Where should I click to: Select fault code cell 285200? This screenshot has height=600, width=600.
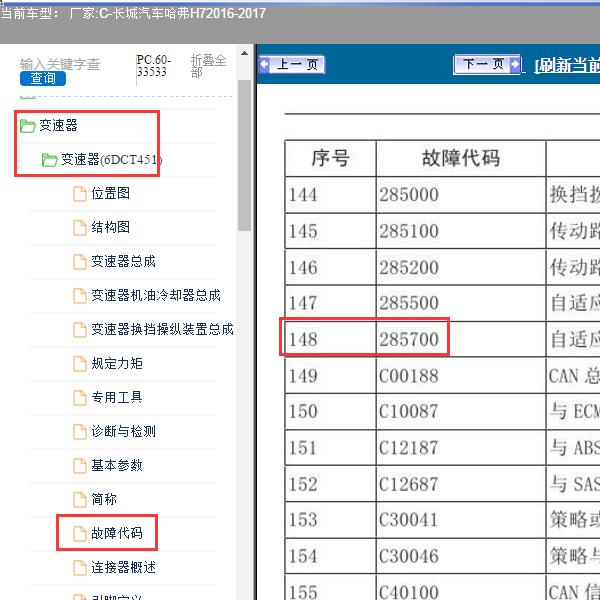[x=461, y=267]
